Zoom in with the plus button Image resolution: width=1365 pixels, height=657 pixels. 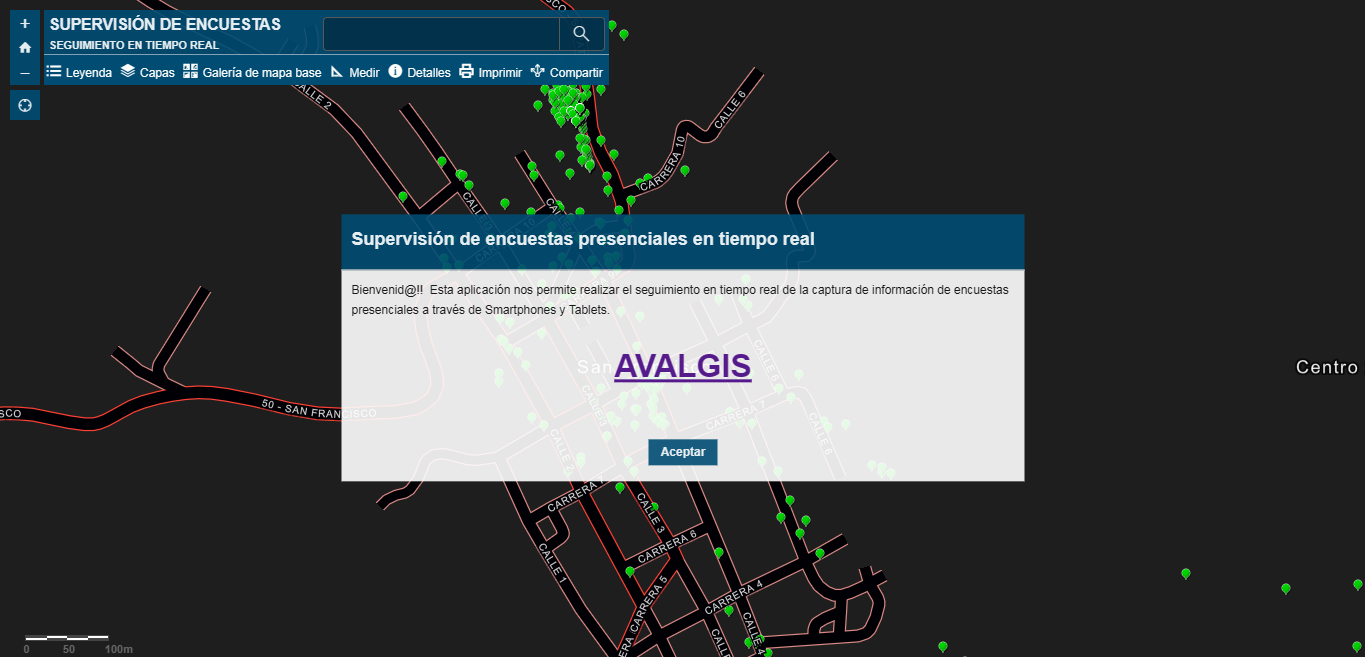[25, 23]
